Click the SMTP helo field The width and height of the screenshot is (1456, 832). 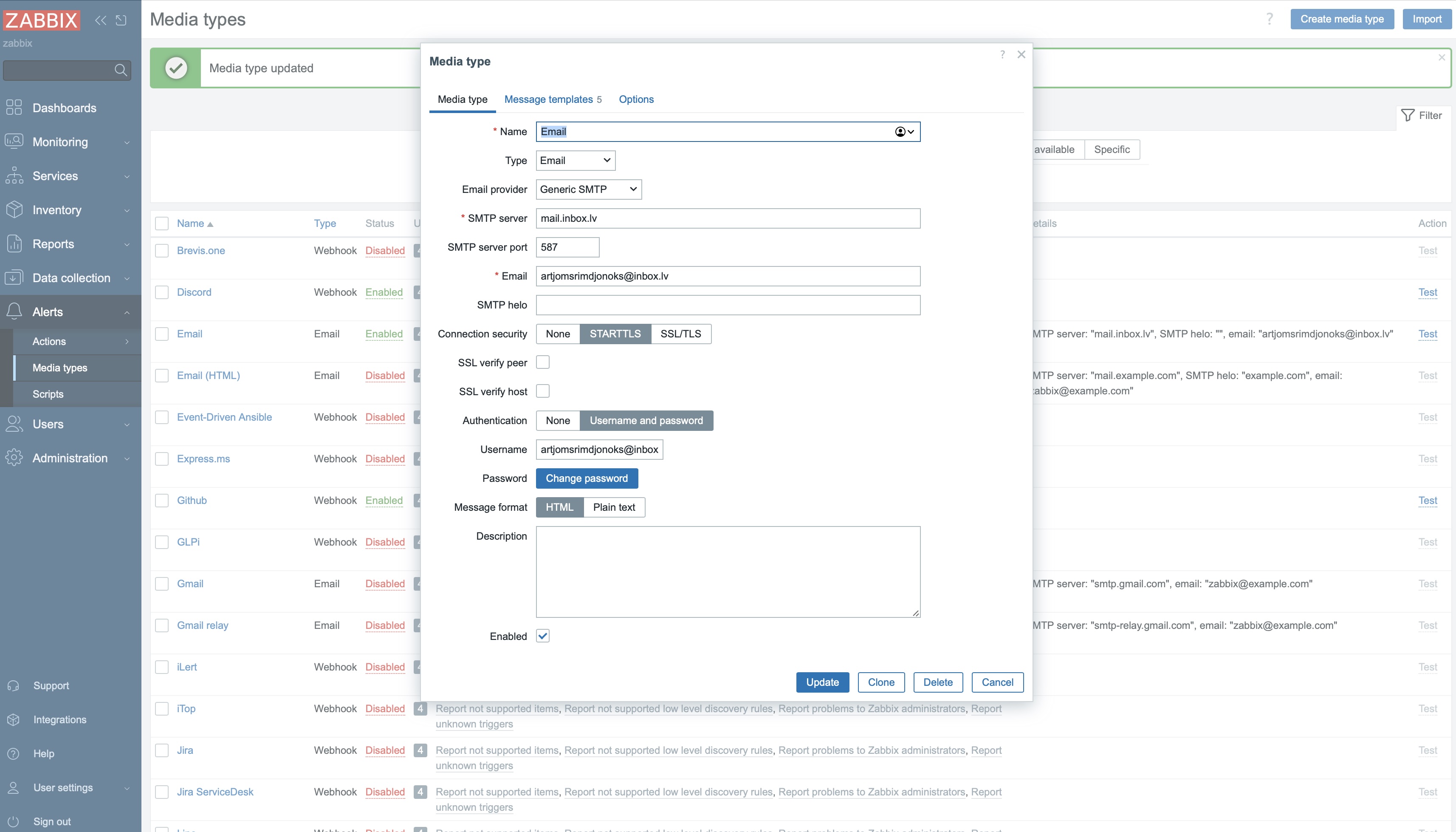coord(728,305)
